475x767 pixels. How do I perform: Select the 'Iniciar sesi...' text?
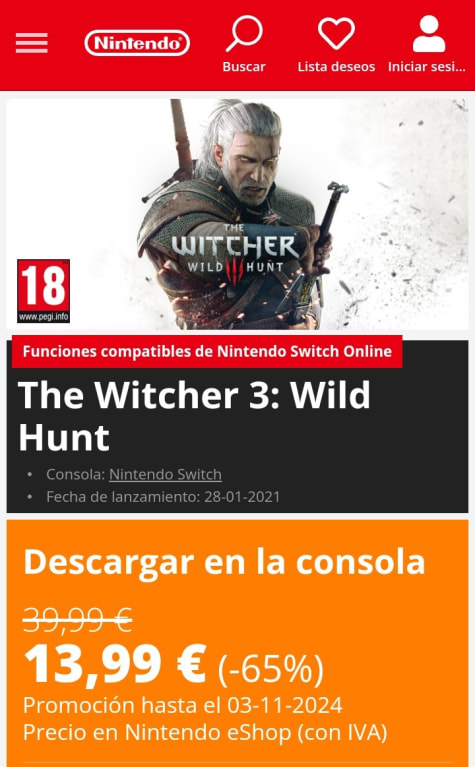[x=427, y=67]
